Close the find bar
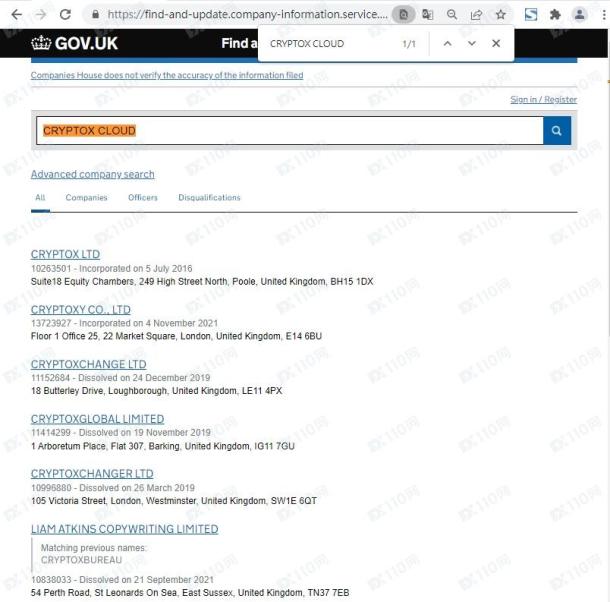Screen dimensions: 610x602 coord(496,44)
